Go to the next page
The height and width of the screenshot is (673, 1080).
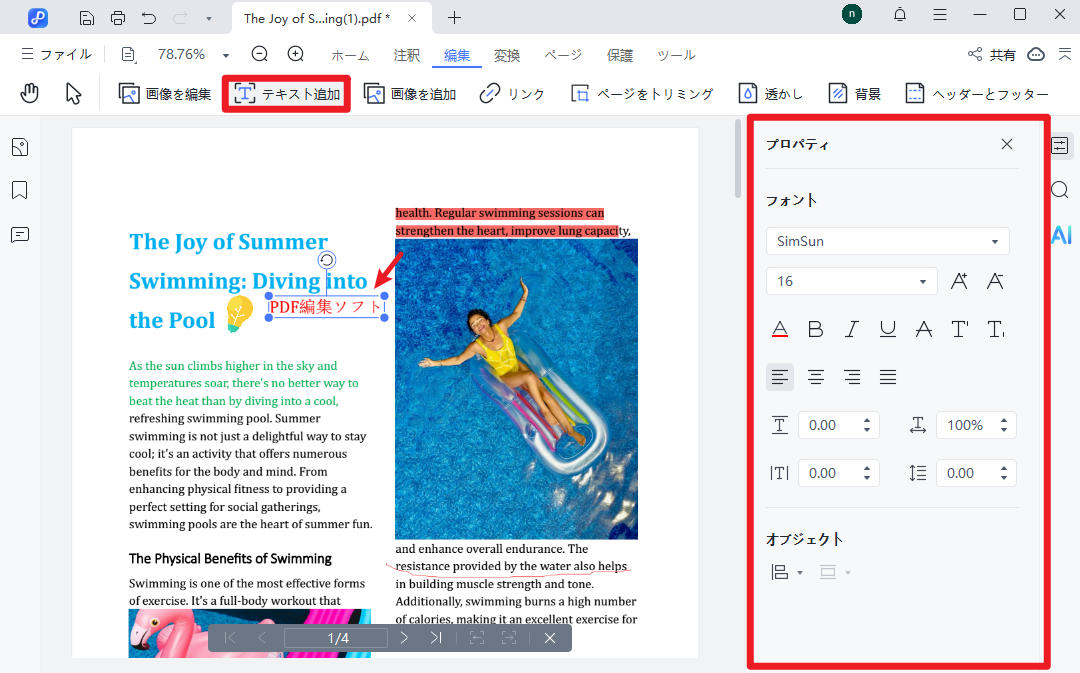[404, 638]
